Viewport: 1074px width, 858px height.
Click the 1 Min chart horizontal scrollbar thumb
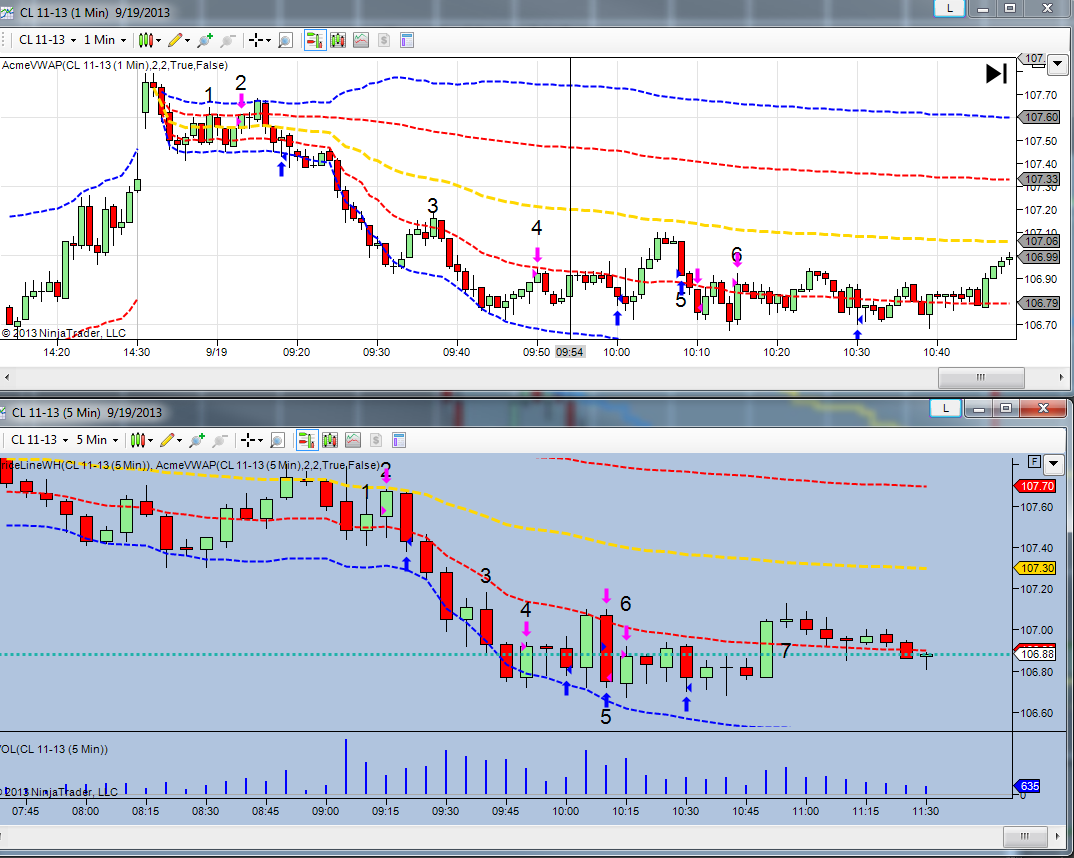coord(981,377)
